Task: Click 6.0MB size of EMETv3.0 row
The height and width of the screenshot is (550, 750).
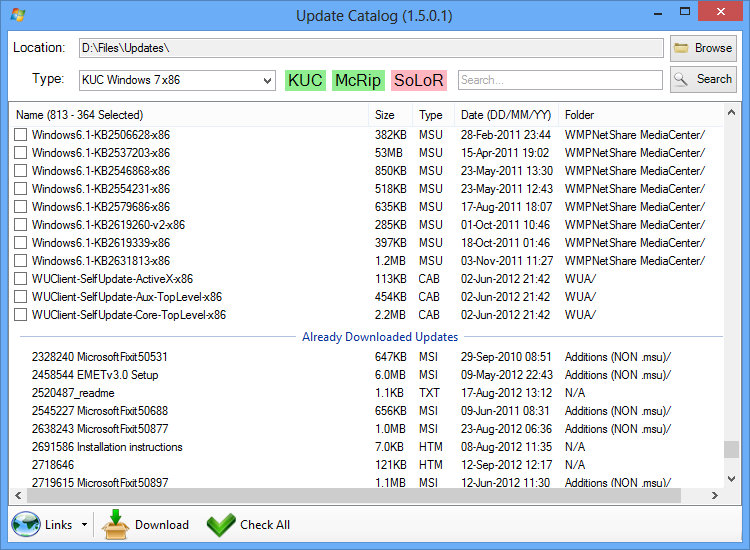Action: [390, 375]
